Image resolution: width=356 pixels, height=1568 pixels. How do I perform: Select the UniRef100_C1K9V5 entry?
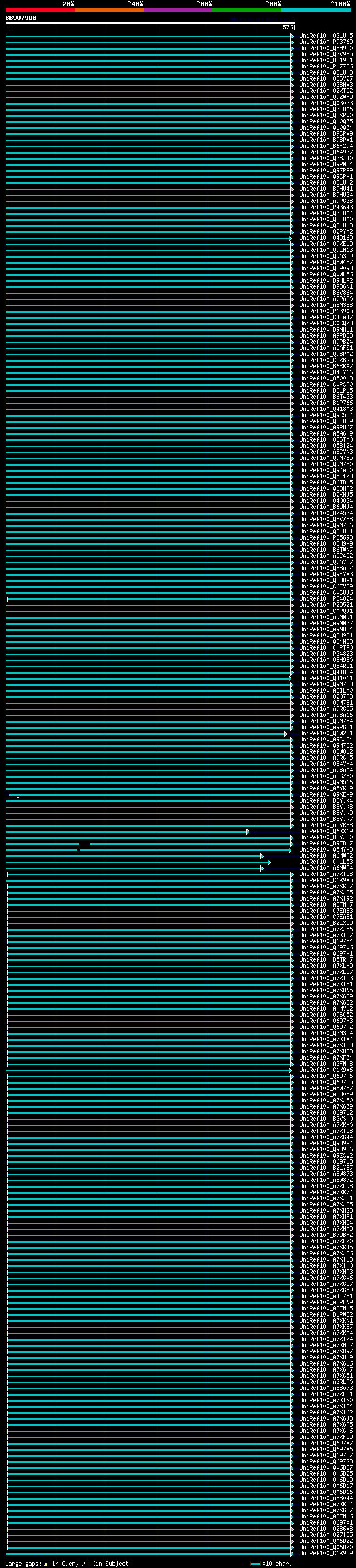click(x=326, y=880)
